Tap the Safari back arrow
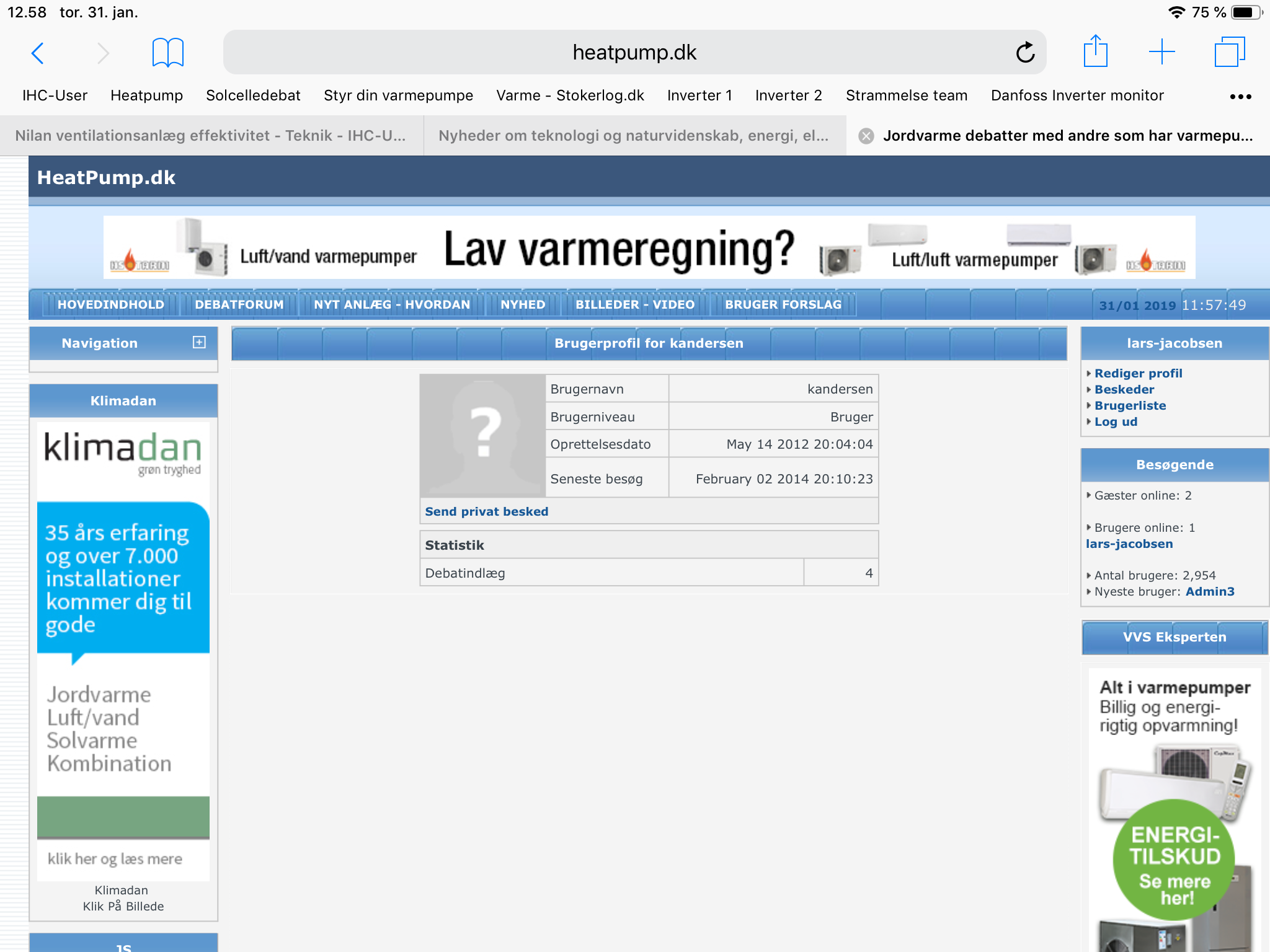This screenshot has width=1270, height=952. (x=37, y=53)
